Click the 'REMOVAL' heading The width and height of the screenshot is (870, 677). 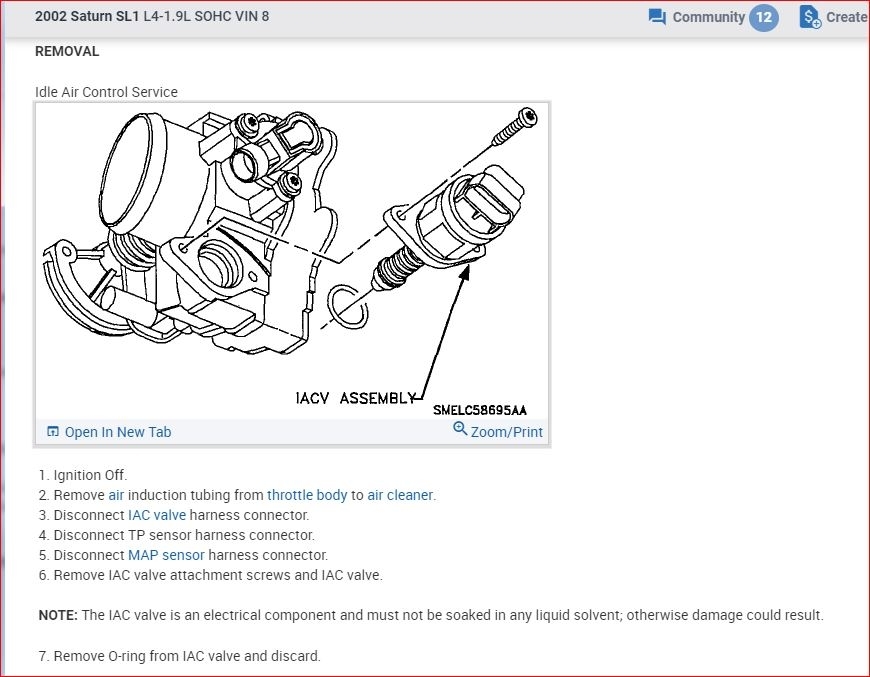(x=67, y=51)
